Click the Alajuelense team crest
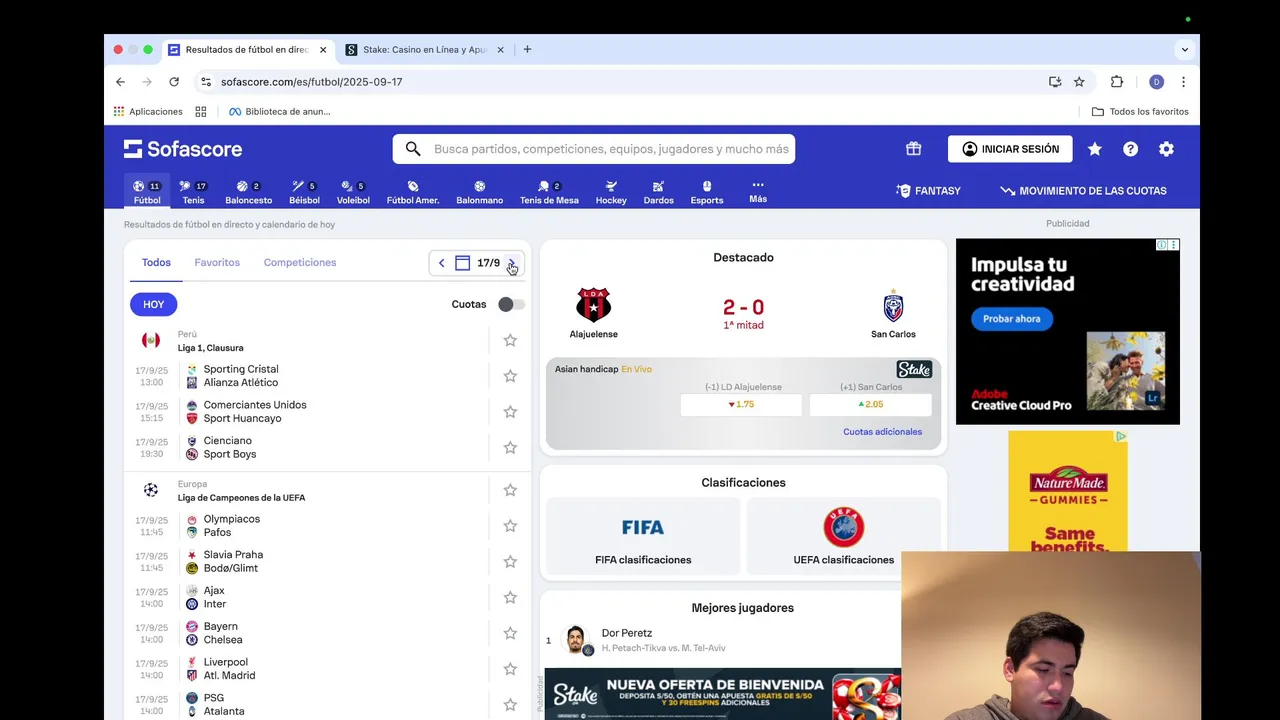Image resolution: width=1280 pixels, height=720 pixels. (x=593, y=305)
